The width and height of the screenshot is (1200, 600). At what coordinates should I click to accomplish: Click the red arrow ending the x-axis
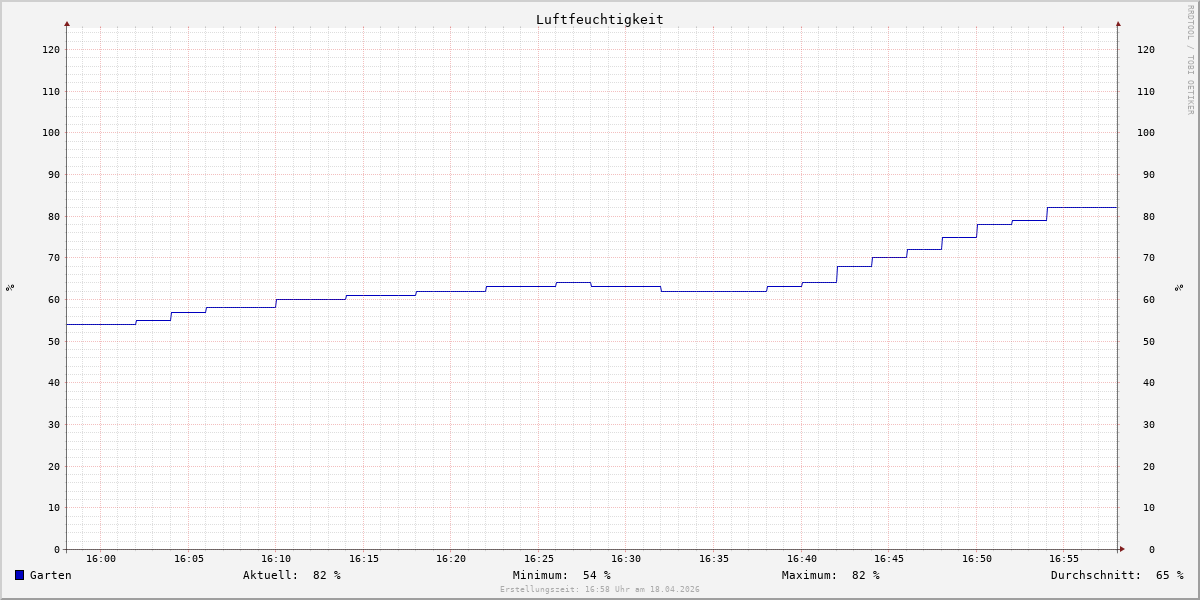pyautogui.click(x=1122, y=549)
